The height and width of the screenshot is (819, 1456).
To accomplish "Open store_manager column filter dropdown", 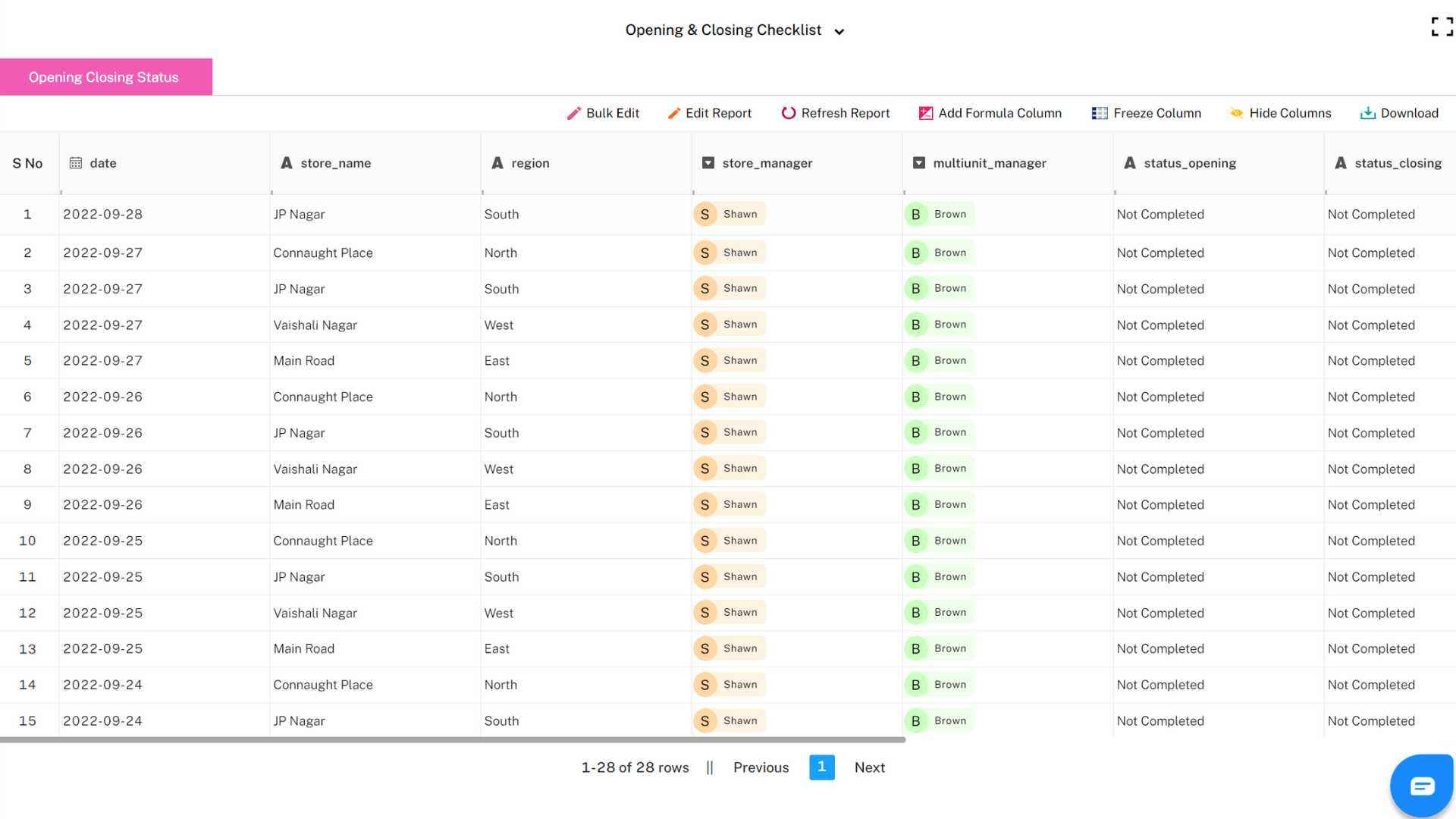I will [708, 162].
